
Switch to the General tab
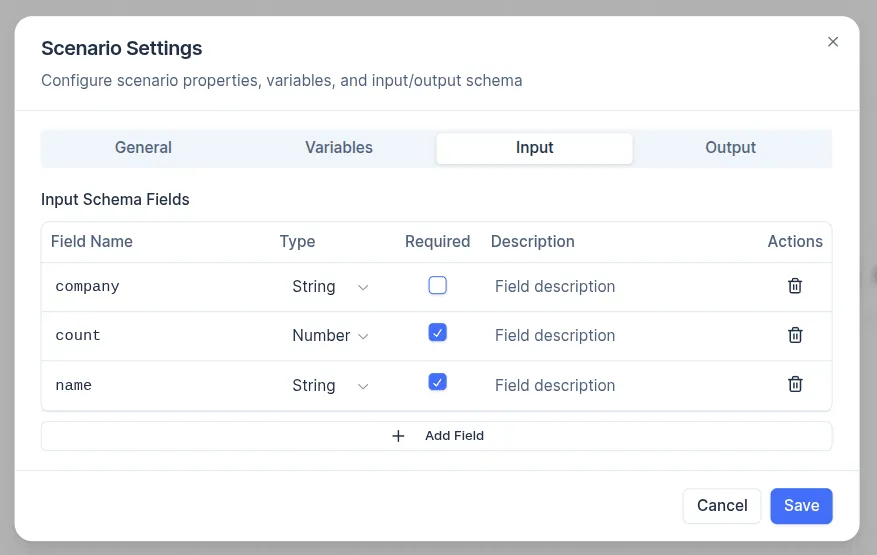pos(143,148)
